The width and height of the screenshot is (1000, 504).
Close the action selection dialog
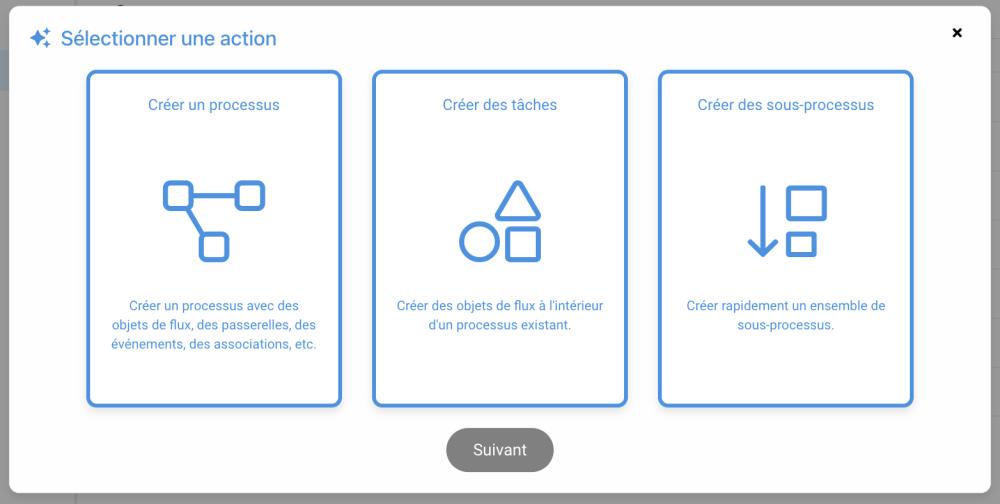(957, 33)
